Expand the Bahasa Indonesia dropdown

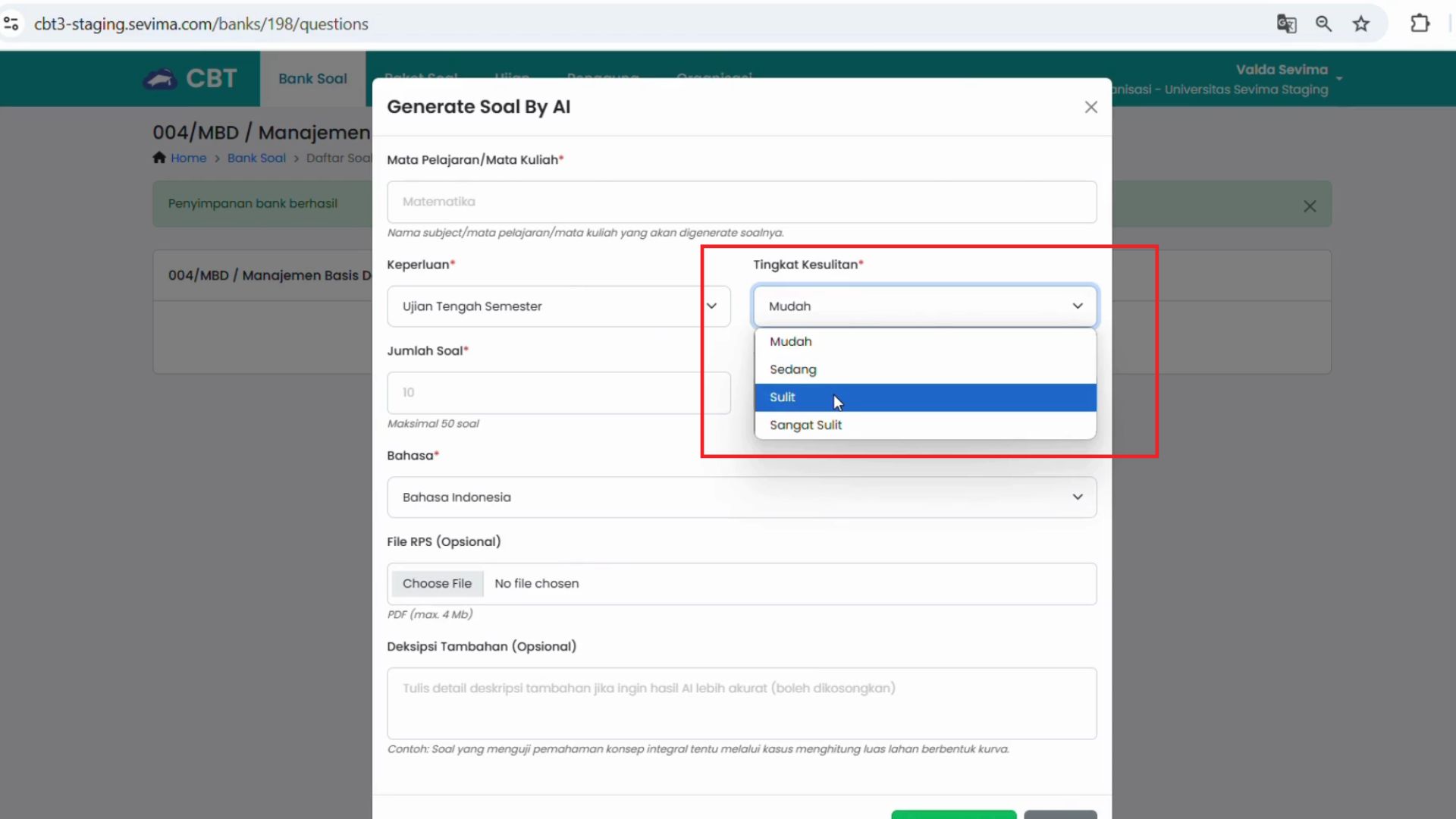coord(741,497)
